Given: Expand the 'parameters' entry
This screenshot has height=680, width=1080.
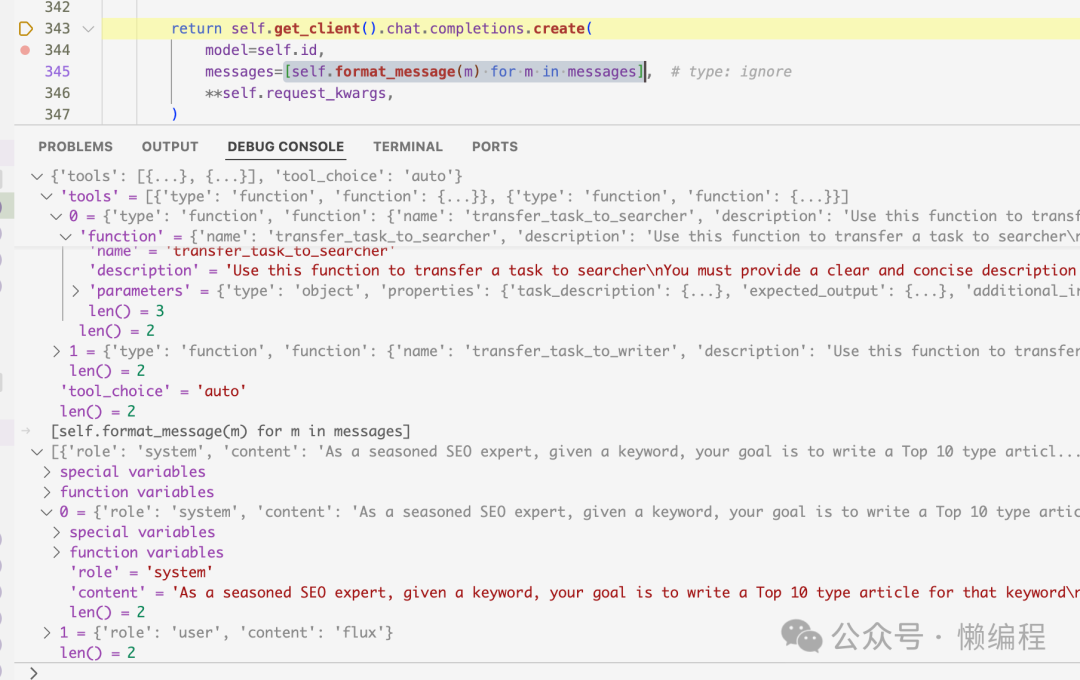Looking at the screenshot, I should 77,291.
